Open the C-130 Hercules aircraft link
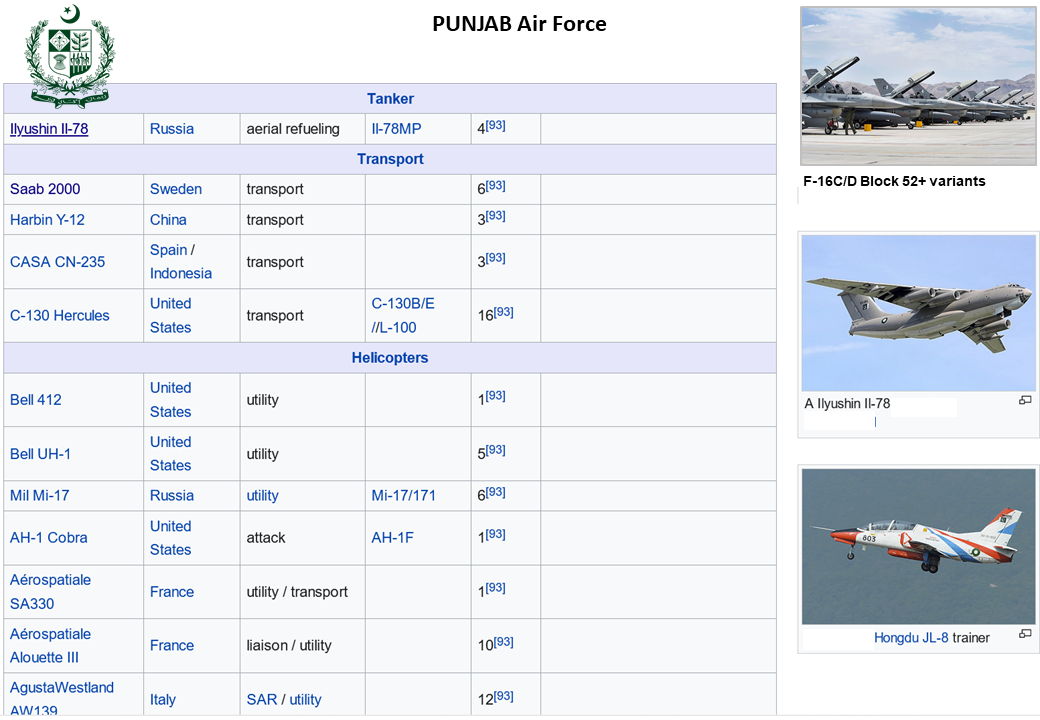 [60, 316]
